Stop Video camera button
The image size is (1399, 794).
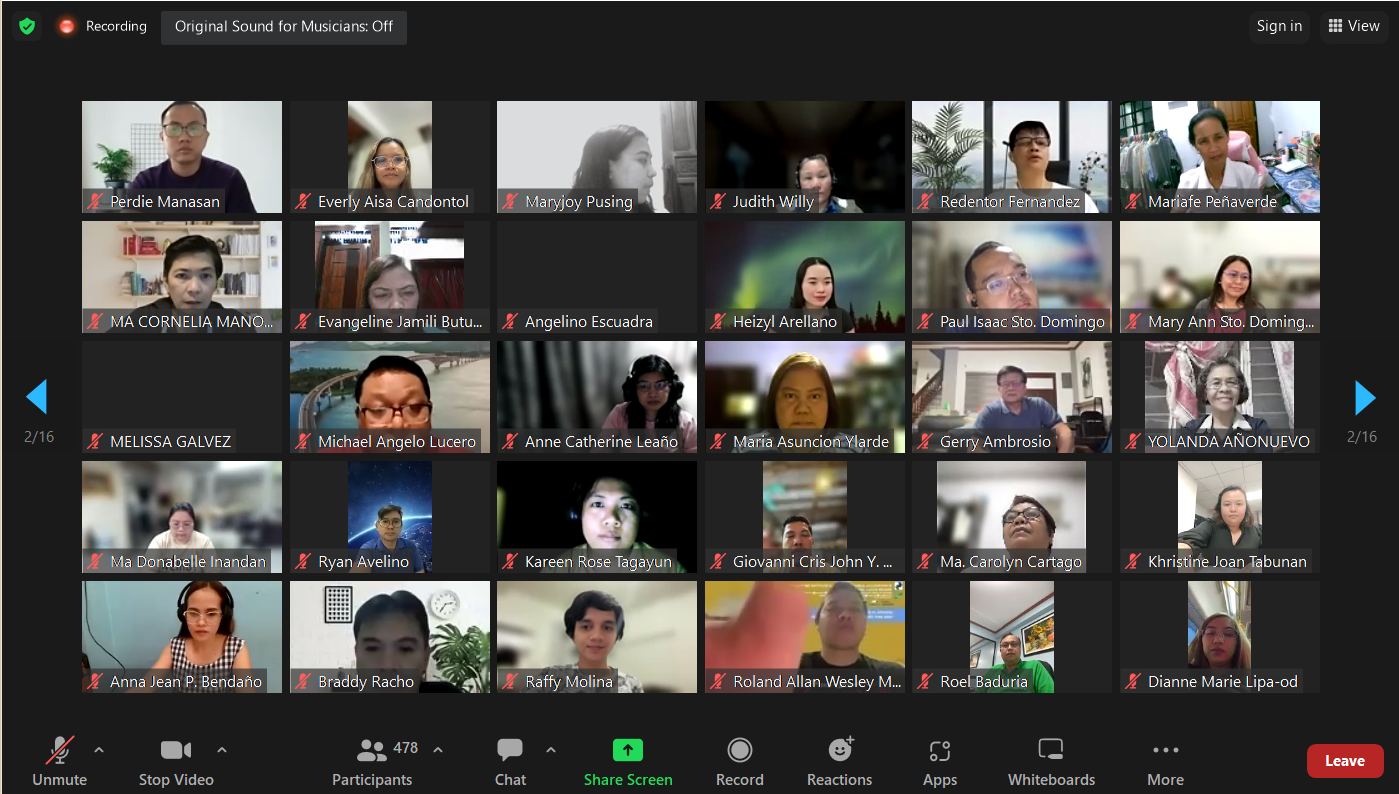click(176, 762)
